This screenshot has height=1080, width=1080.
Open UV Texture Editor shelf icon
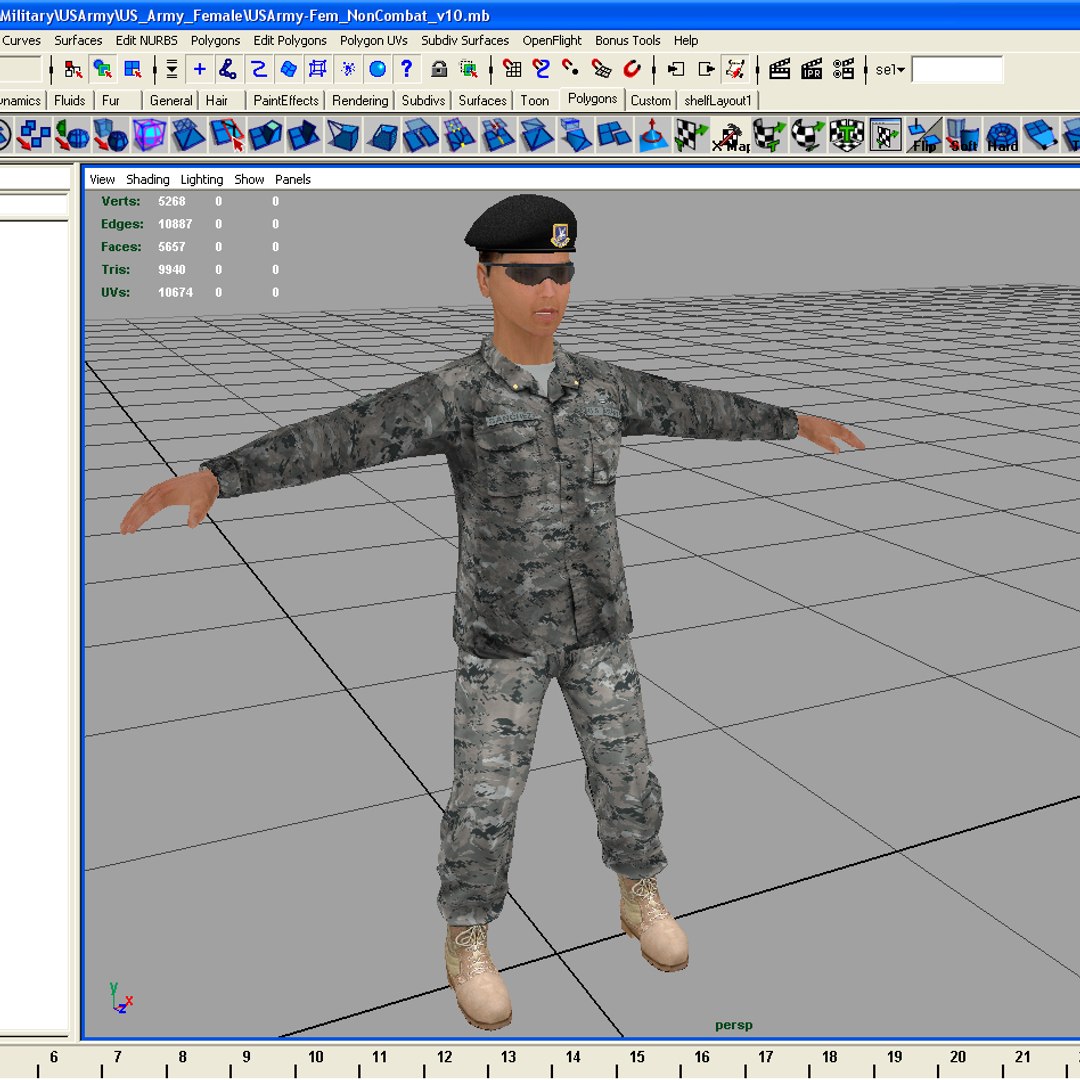pos(885,134)
